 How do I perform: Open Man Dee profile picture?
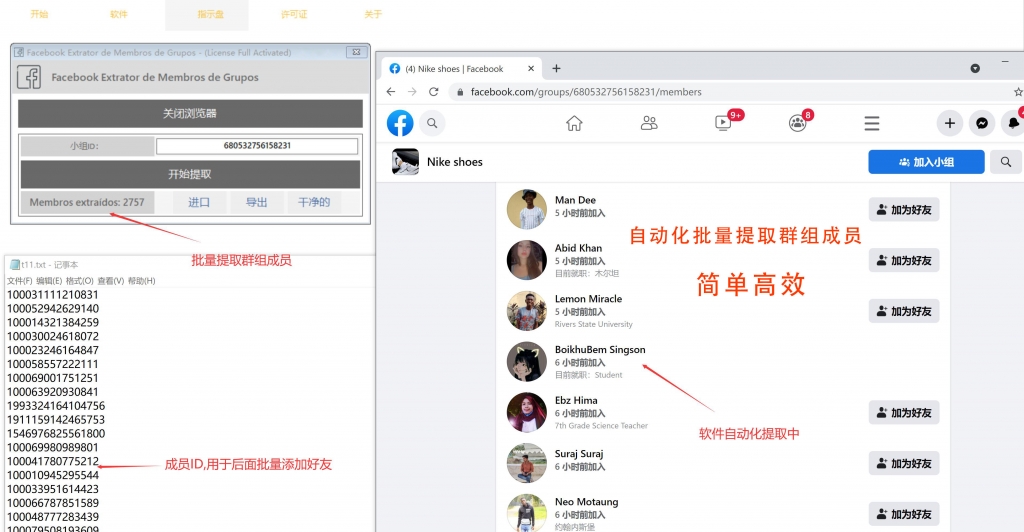[x=526, y=210]
